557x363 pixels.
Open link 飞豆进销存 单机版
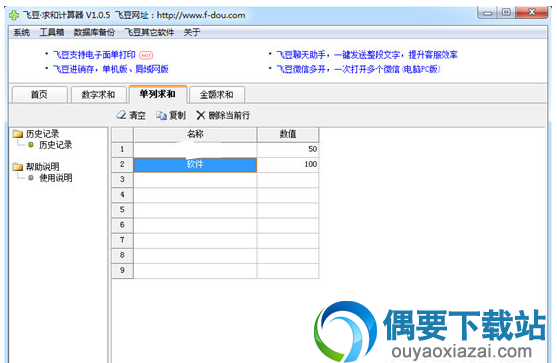coord(110,69)
